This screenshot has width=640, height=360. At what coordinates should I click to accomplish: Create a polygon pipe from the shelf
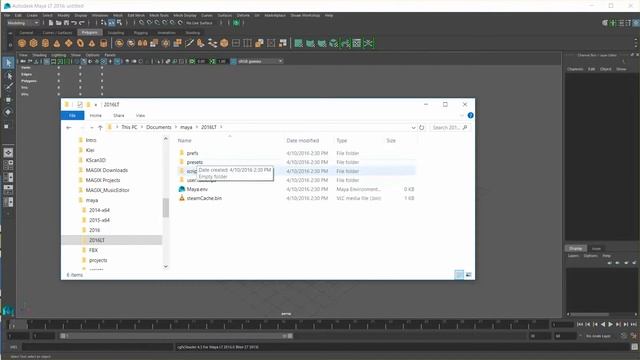coord(104,43)
